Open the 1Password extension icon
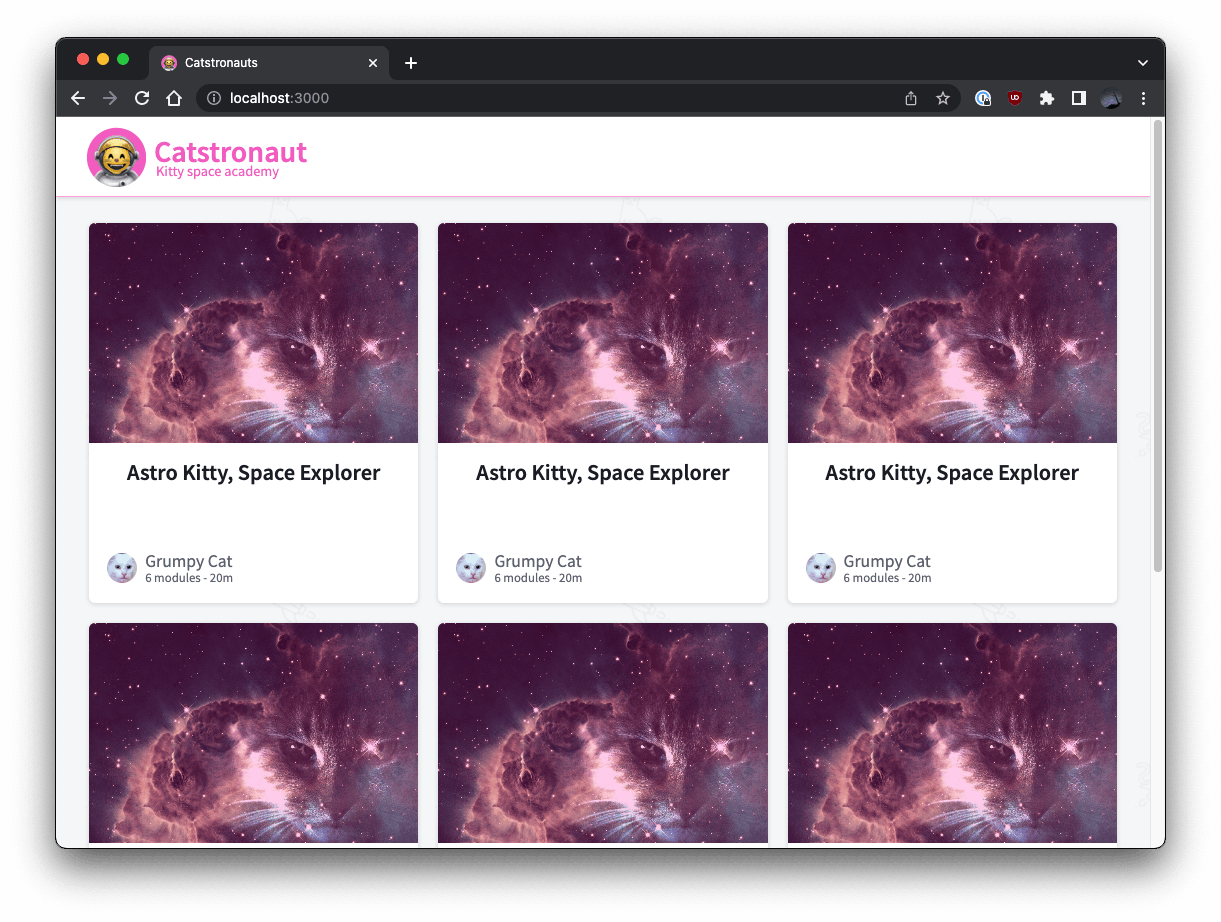Viewport: 1221px width, 922px height. tap(983, 98)
